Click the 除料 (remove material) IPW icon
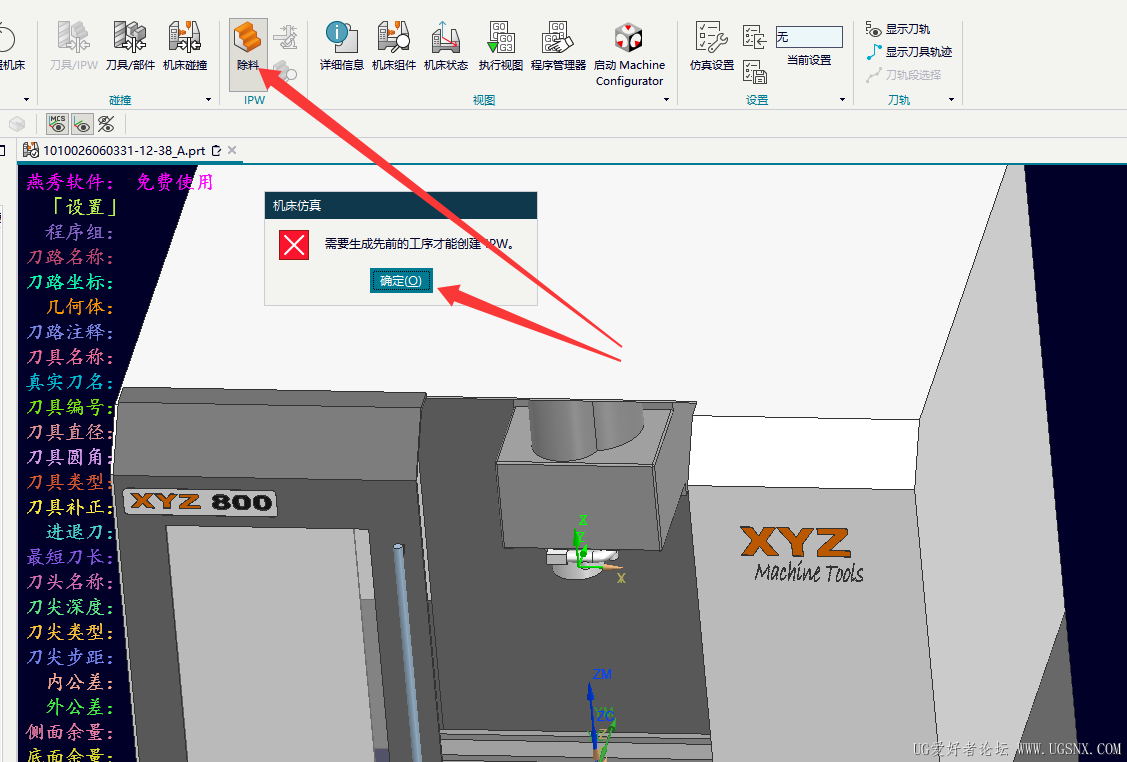The image size is (1127, 762). click(248, 47)
